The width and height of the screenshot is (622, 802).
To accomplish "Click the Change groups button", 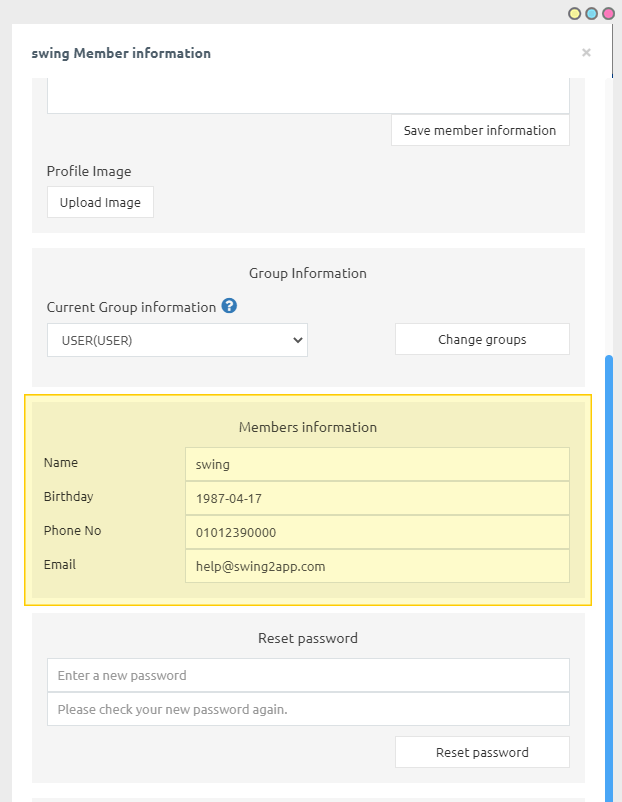I will (482, 339).
